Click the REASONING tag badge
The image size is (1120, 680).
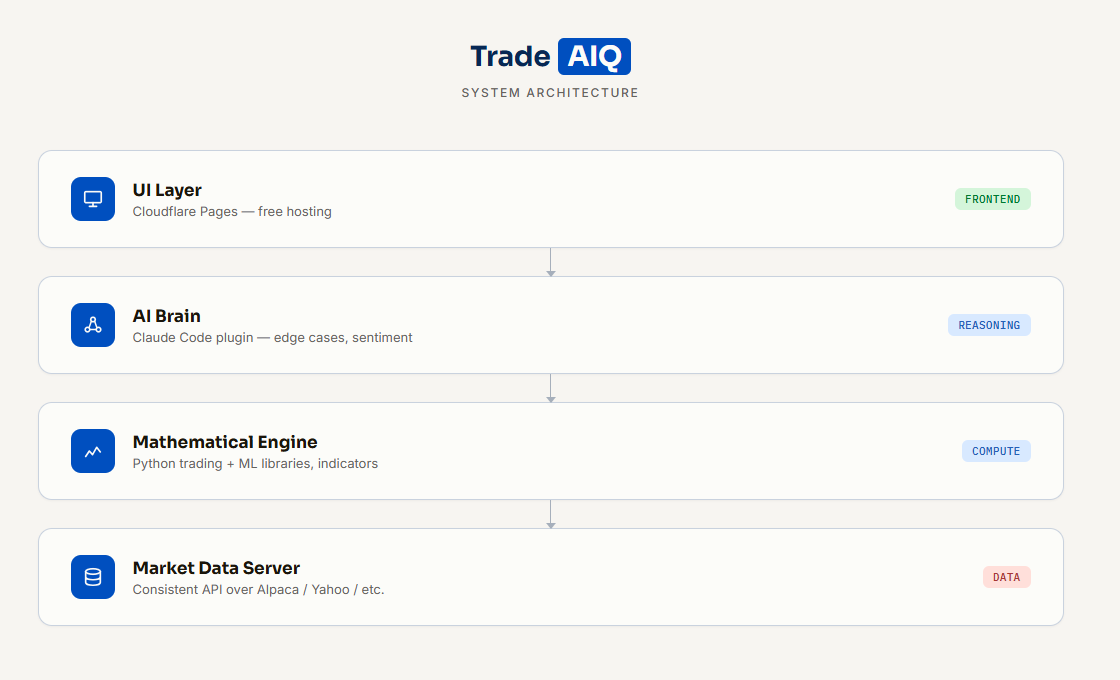coord(989,325)
